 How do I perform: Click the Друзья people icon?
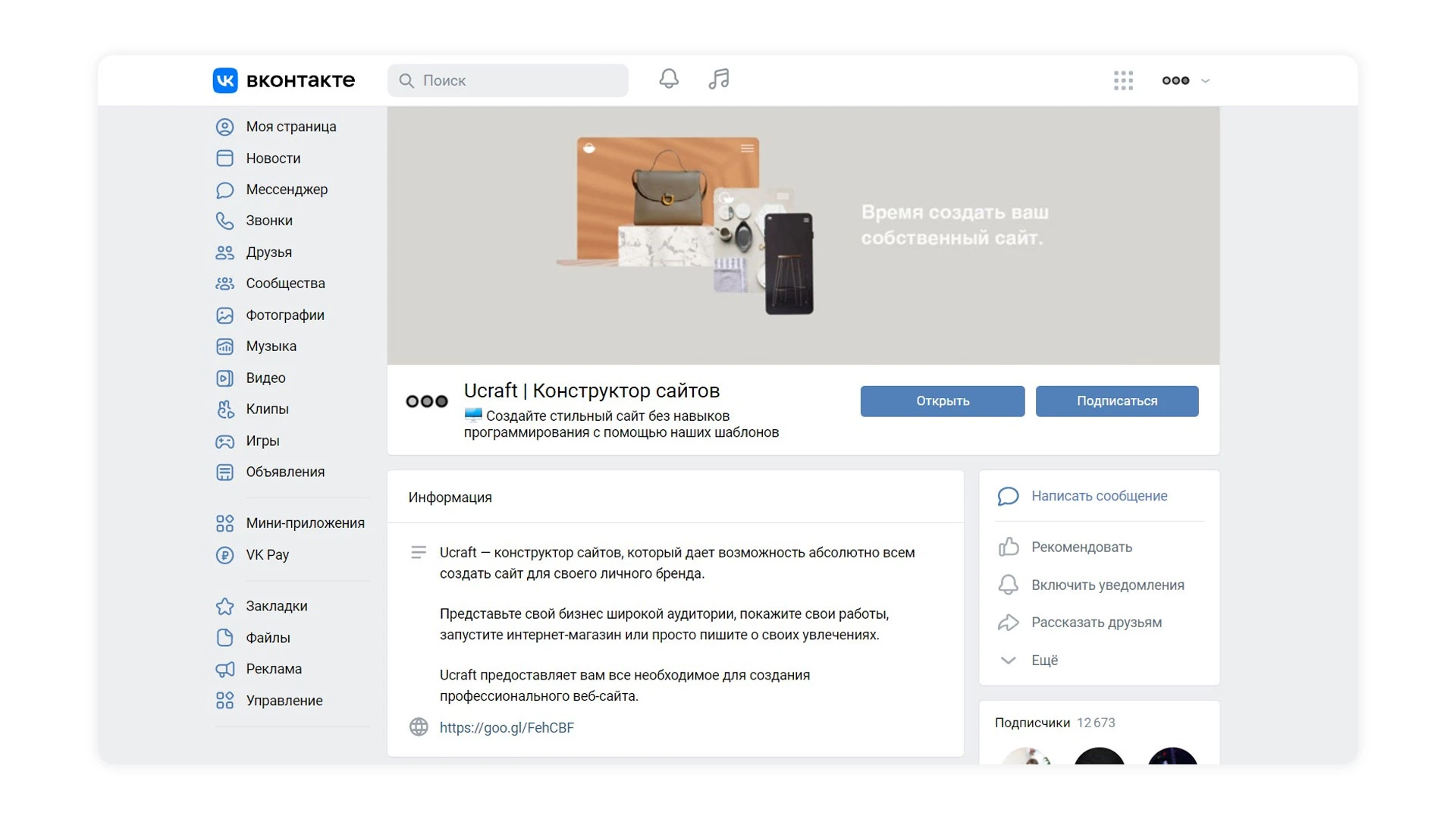click(224, 253)
